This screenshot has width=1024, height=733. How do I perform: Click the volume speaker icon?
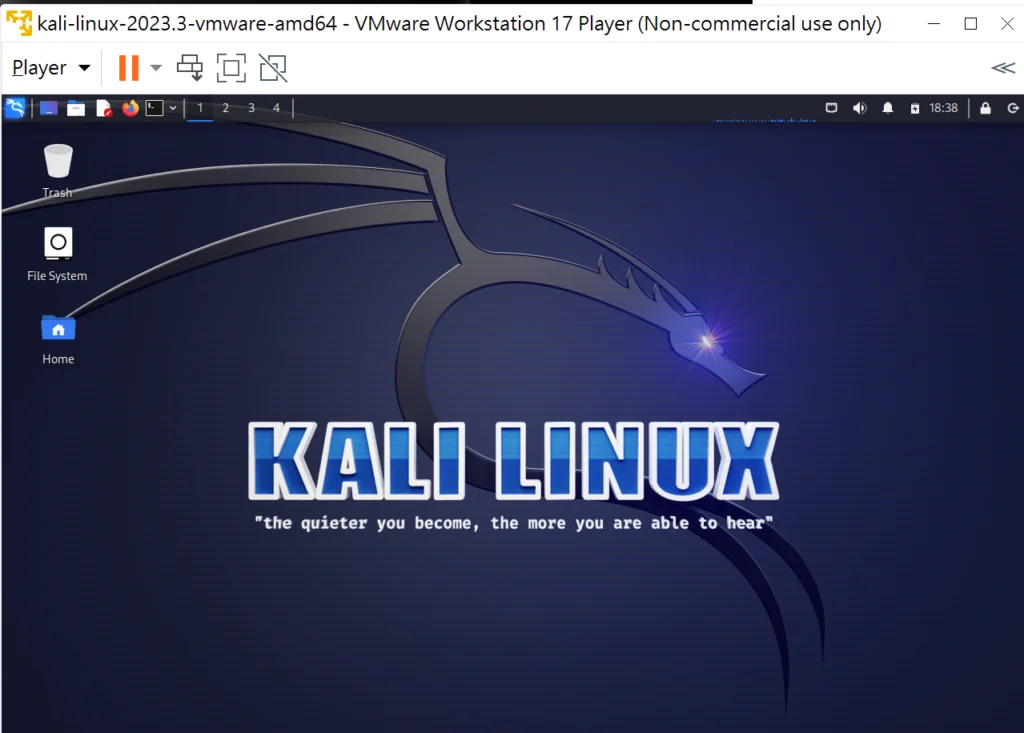coord(859,108)
